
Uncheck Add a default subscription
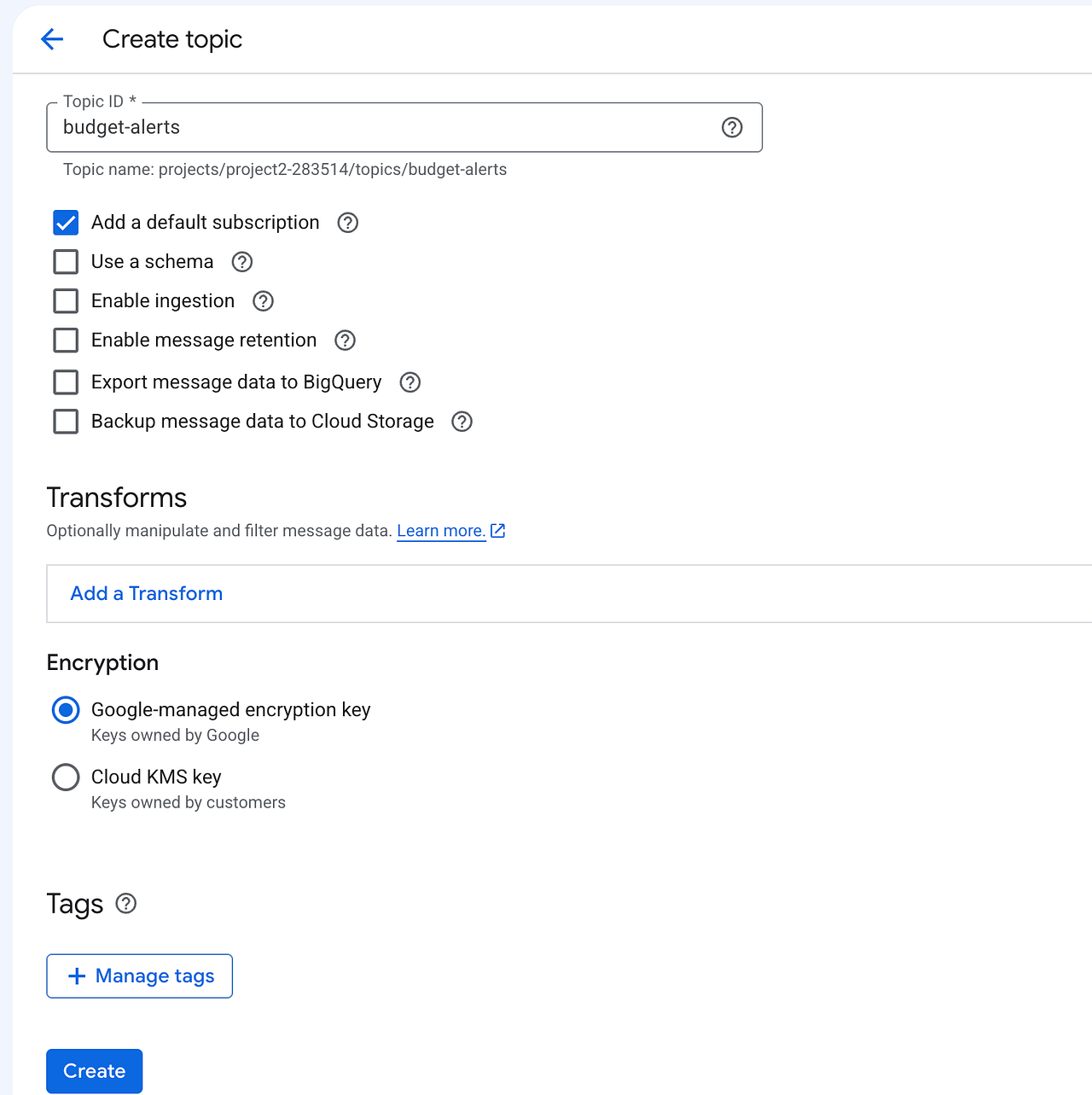66,223
